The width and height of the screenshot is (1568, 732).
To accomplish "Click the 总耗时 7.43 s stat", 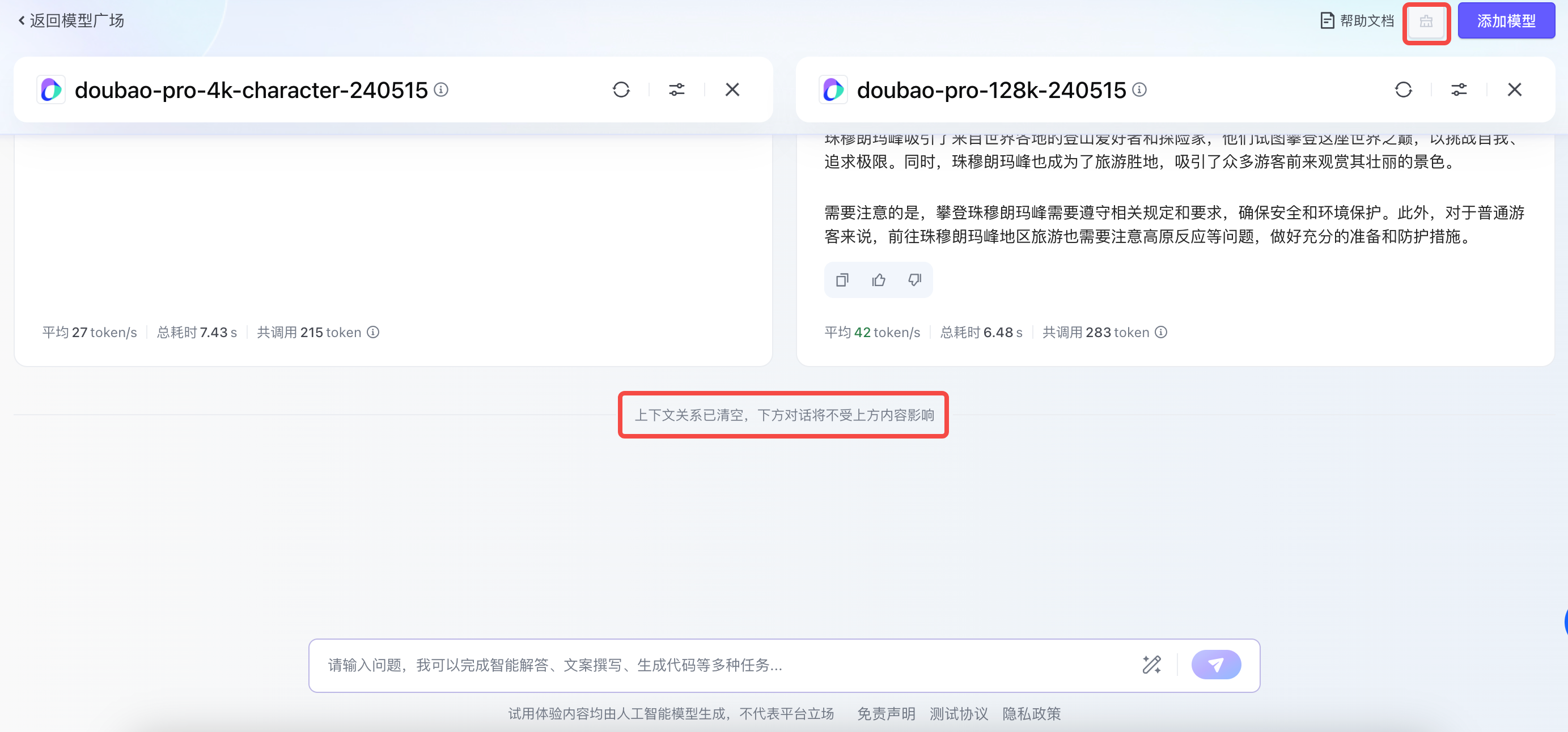I will [197, 332].
